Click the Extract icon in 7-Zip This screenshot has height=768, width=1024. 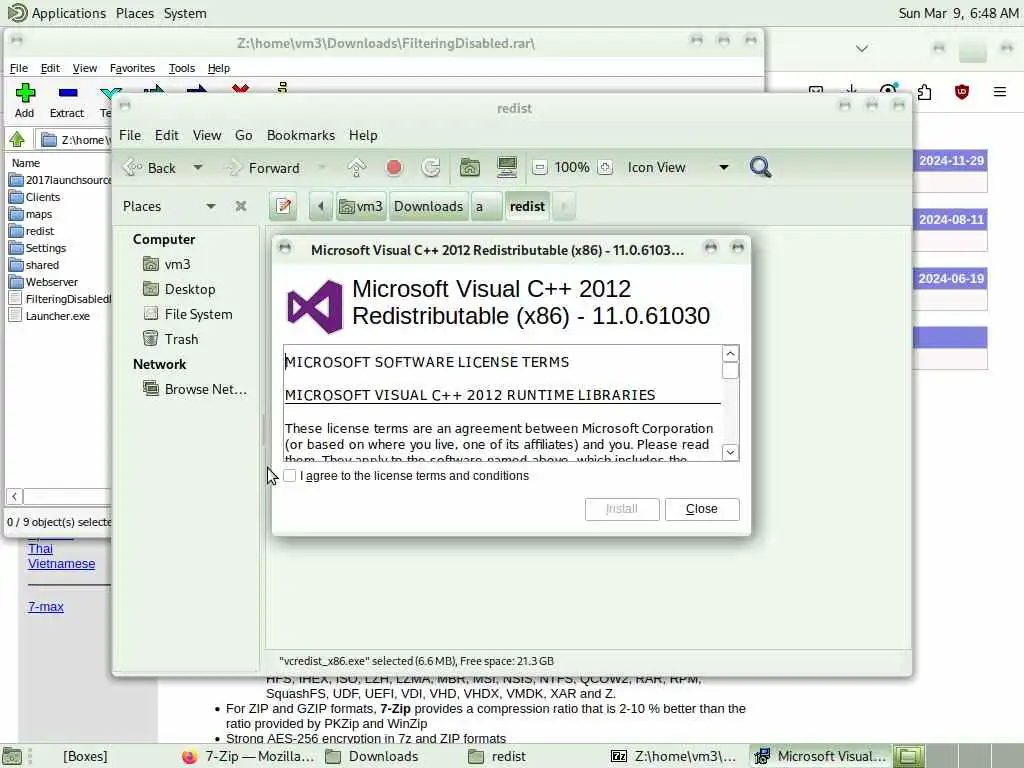click(x=67, y=93)
